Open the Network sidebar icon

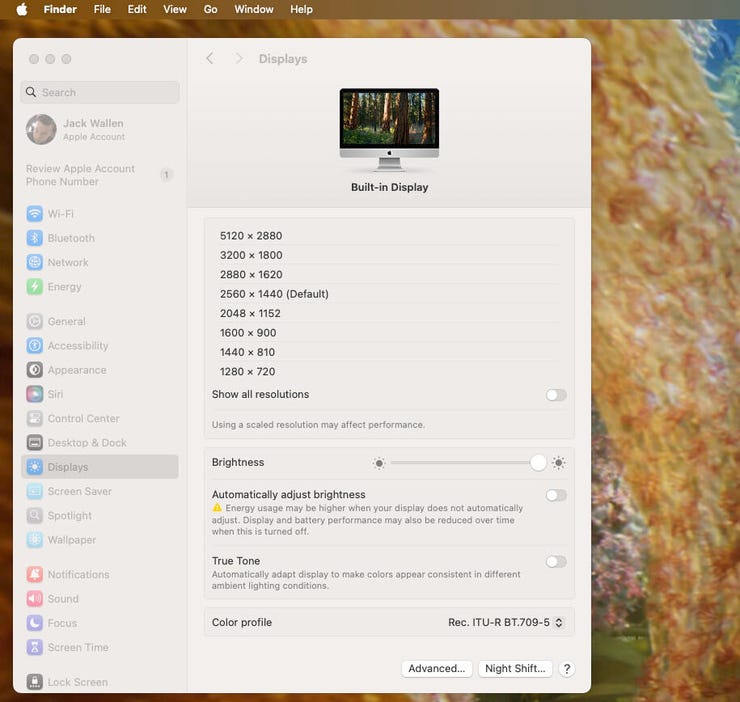coord(34,262)
